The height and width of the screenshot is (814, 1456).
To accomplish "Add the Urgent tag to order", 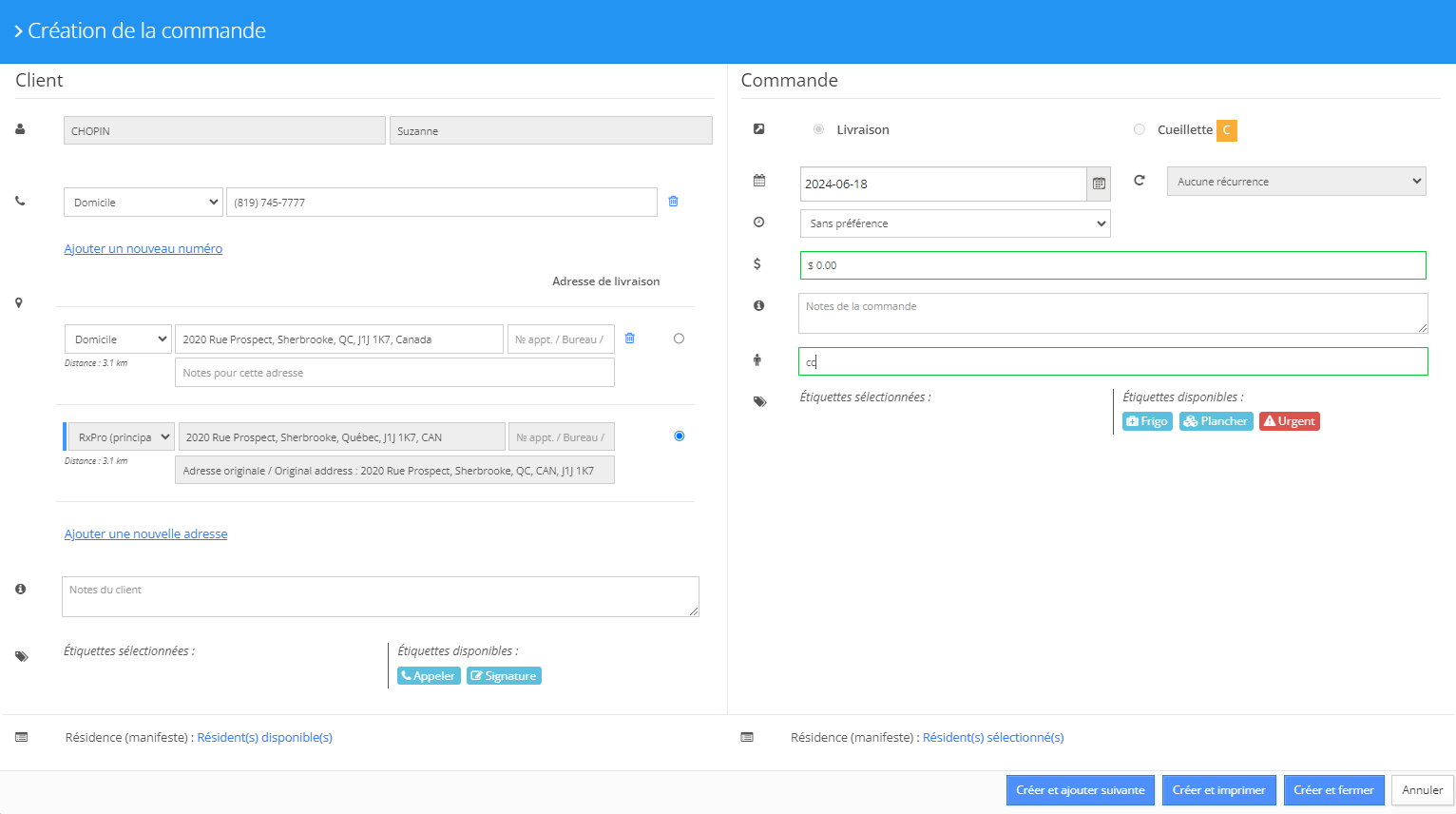I will click(x=1290, y=421).
